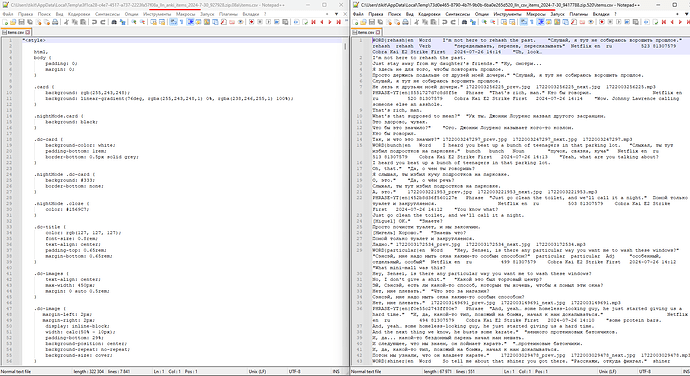Toggle show all characters in right window toolbar
The height and width of the screenshot is (376, 690).
[532, 22]
